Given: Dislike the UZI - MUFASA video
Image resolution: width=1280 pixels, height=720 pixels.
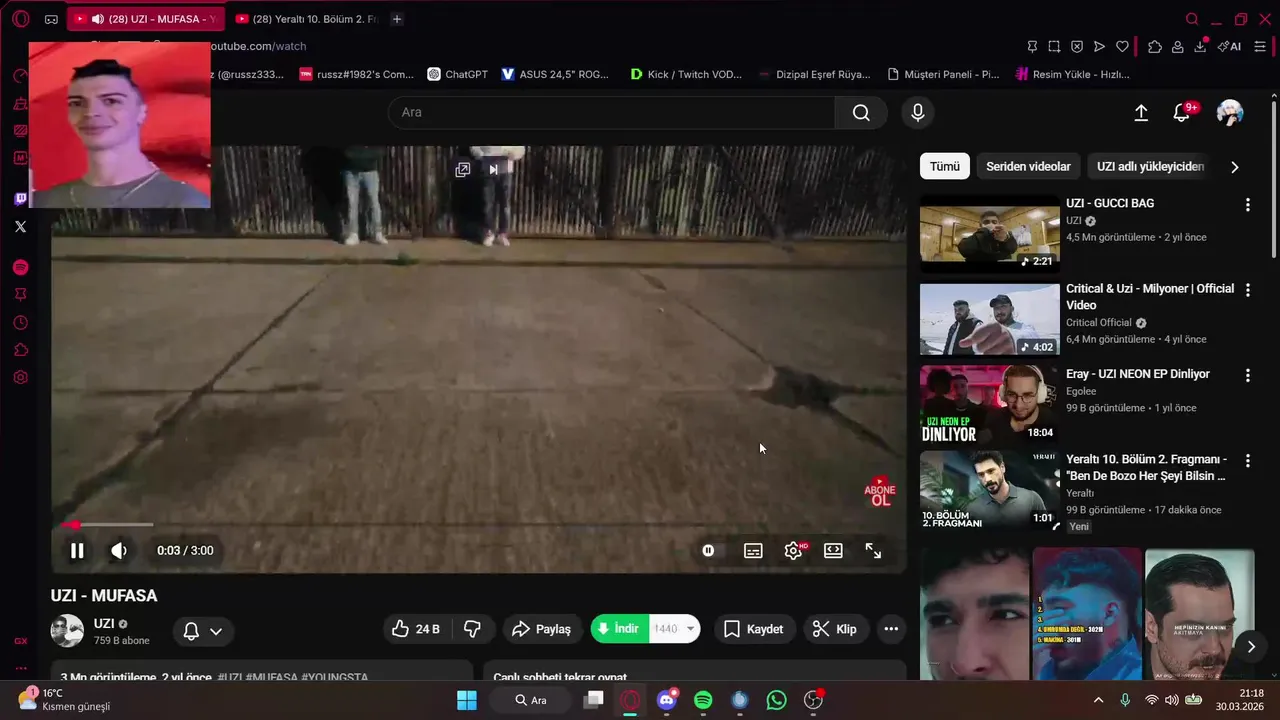Looking at the screenshot, I should [x=472, y=629].
